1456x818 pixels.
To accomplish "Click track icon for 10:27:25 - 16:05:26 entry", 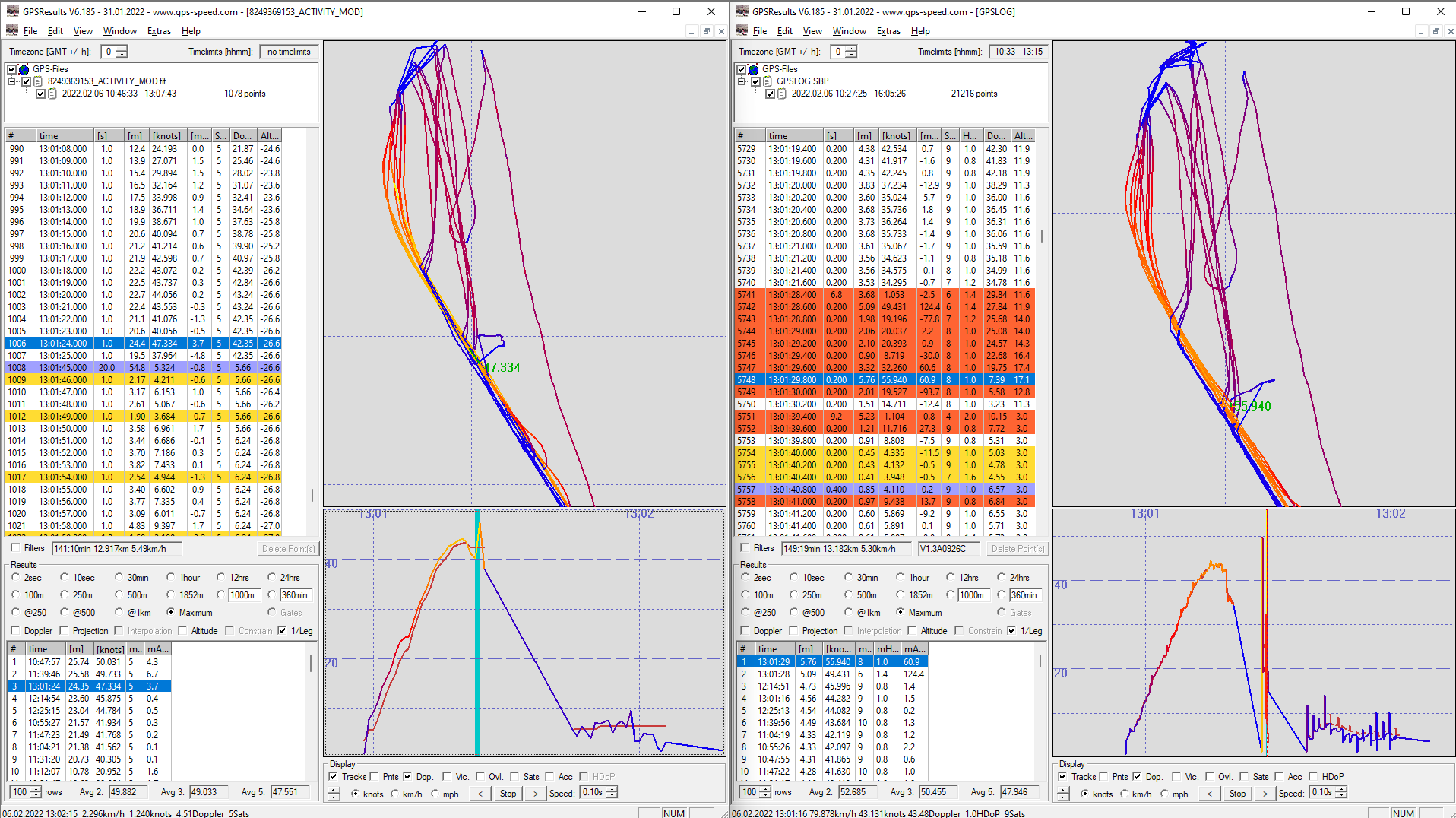I will tap(782, 94).
